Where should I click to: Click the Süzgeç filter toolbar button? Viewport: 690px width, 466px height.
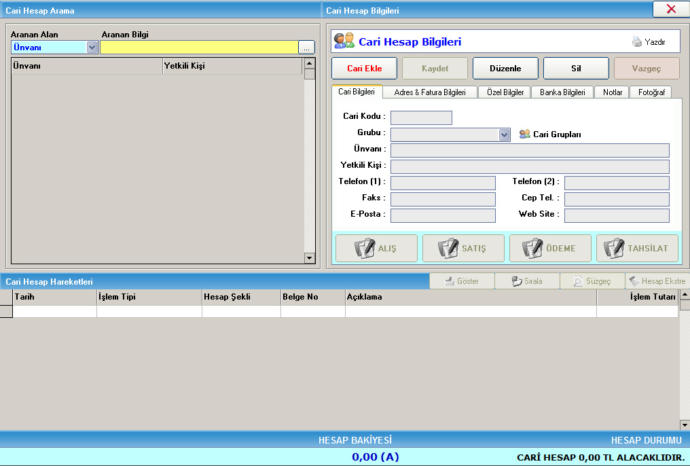(x=592, y=281)
